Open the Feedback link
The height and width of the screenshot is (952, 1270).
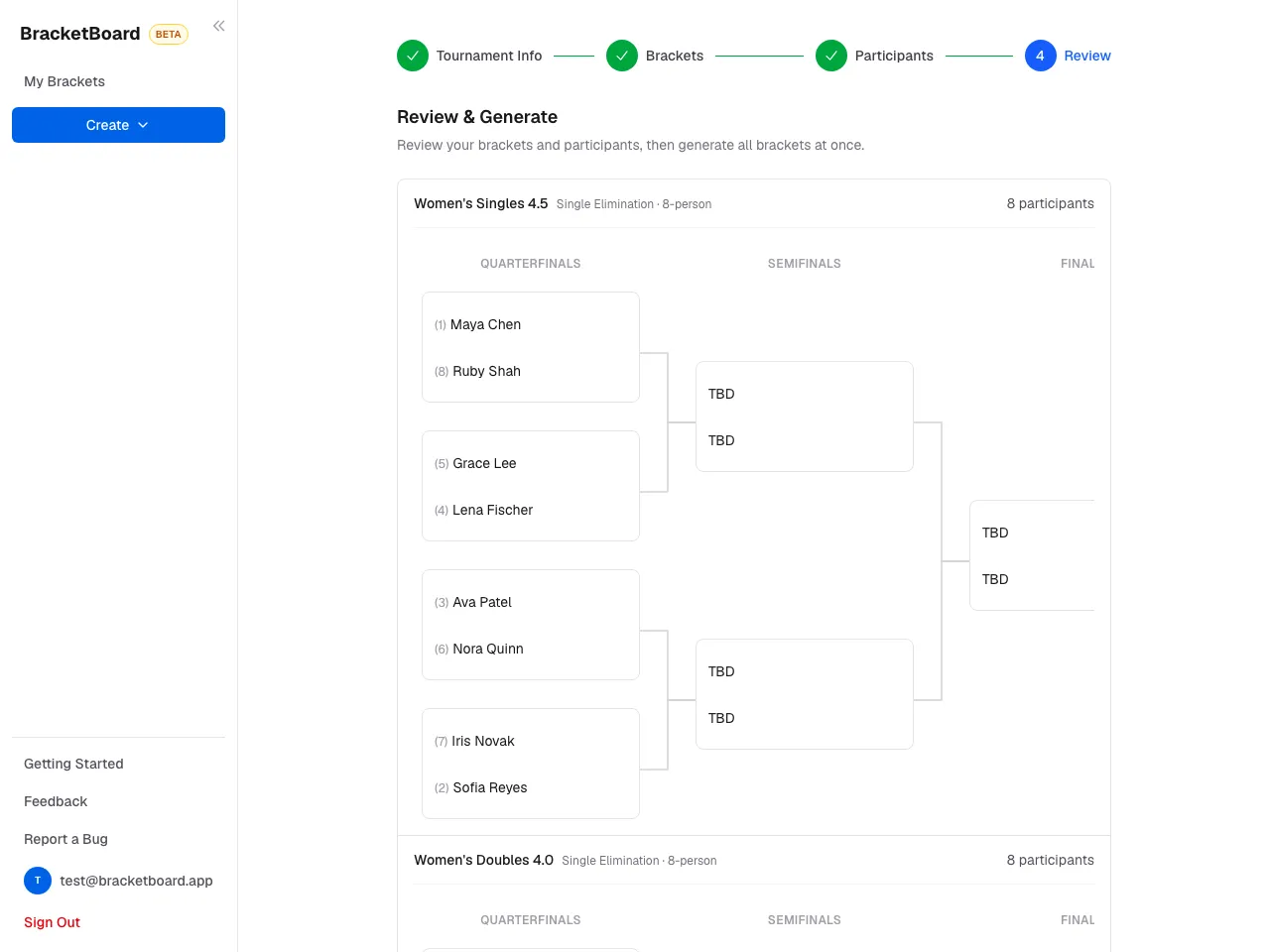point(56,801)
